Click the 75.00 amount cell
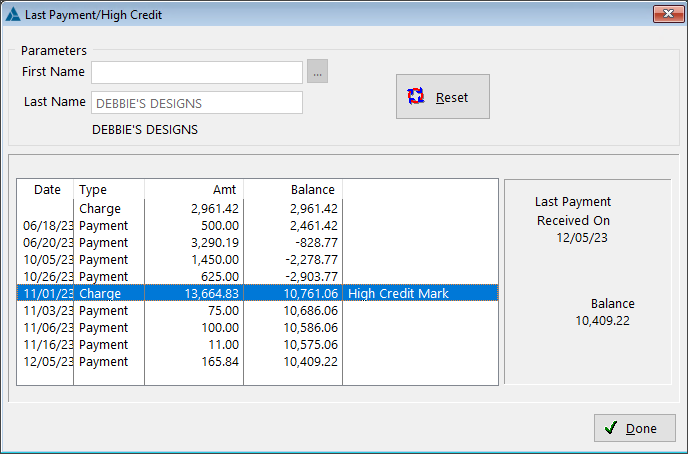 pos(223,311)
